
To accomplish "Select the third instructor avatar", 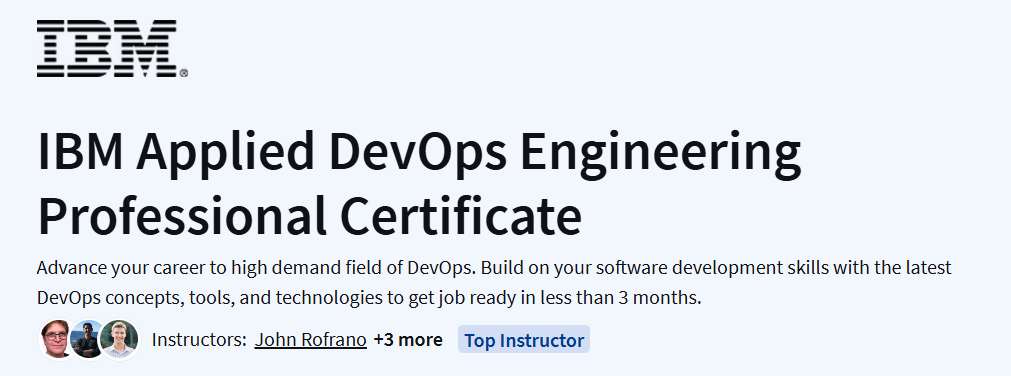I will pyautogui.click(x=120, y=339).
